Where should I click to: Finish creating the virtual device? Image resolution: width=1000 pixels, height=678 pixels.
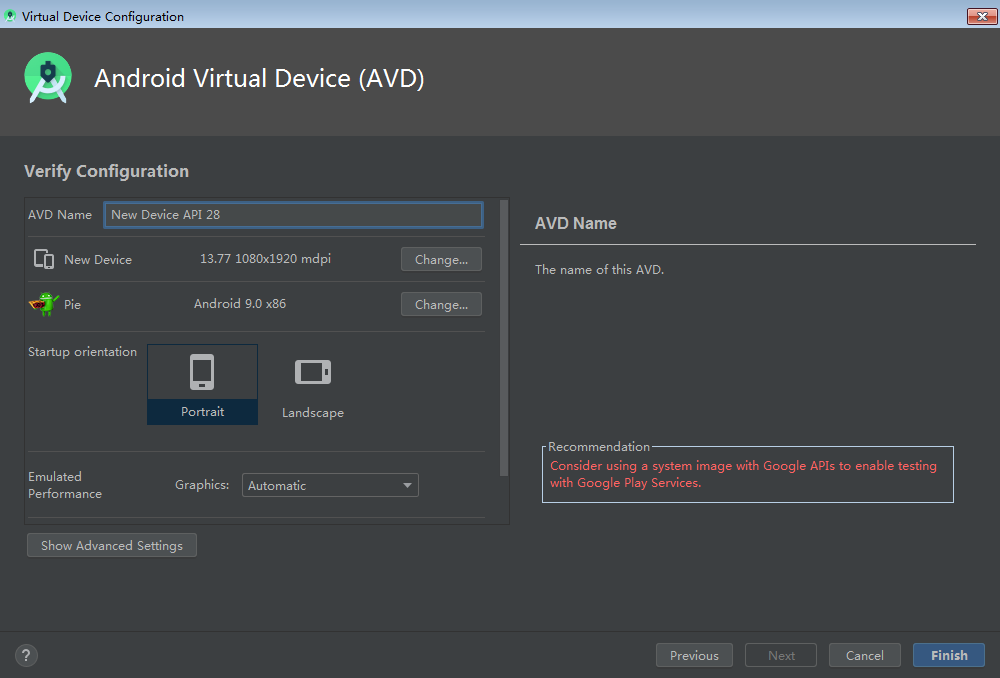point(949,655)
